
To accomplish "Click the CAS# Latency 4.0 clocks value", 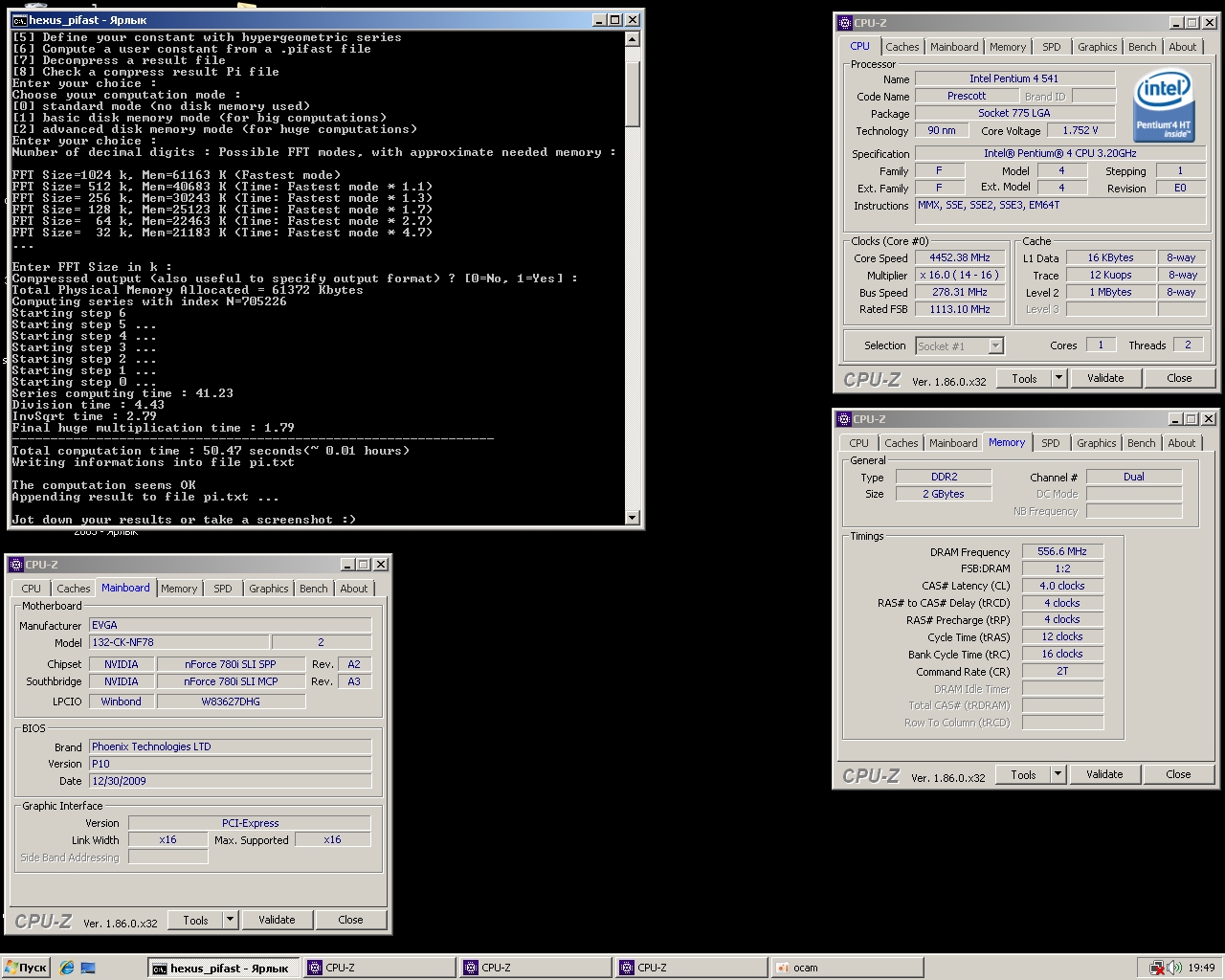I will point(1062,586).
